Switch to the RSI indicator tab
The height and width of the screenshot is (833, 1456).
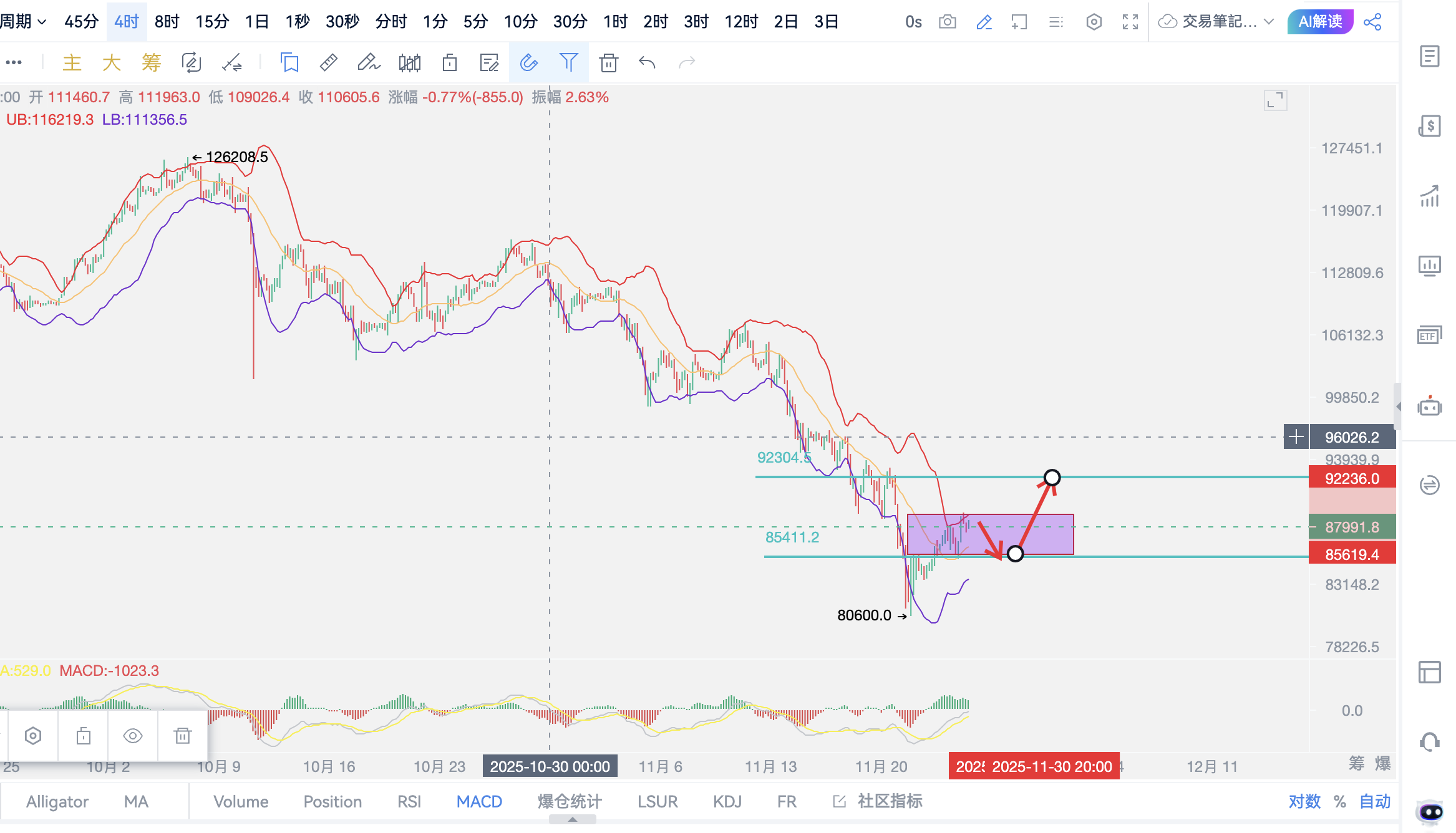[x=409, y=801]
